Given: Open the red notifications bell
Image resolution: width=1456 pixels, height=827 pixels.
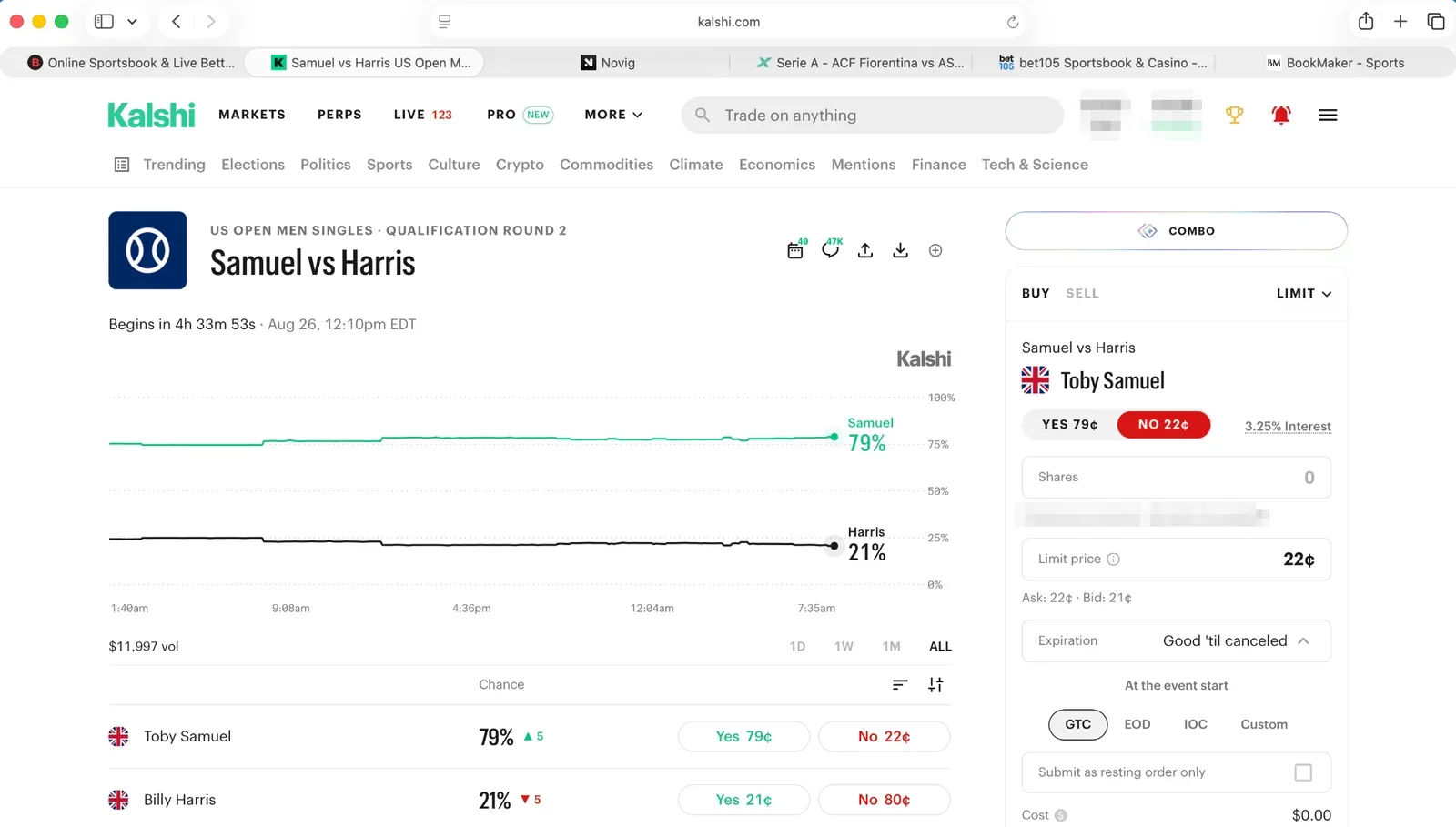Looking at the screenshot, I should [1281, 115].
